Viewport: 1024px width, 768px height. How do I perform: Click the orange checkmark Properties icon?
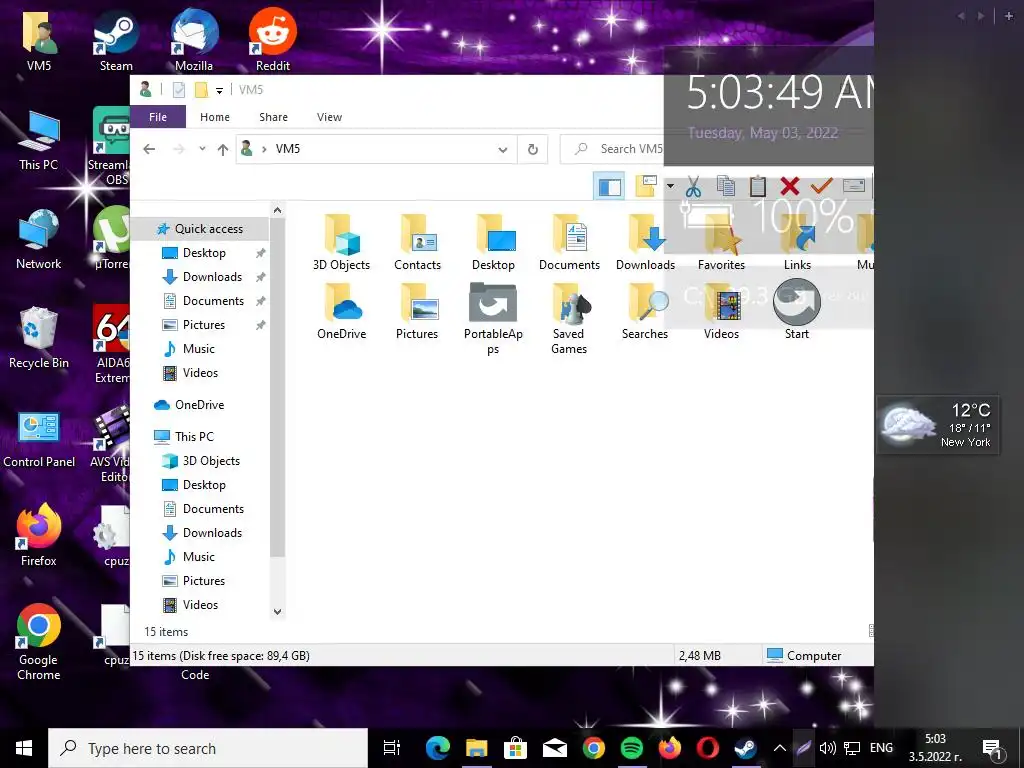(822, 187)
